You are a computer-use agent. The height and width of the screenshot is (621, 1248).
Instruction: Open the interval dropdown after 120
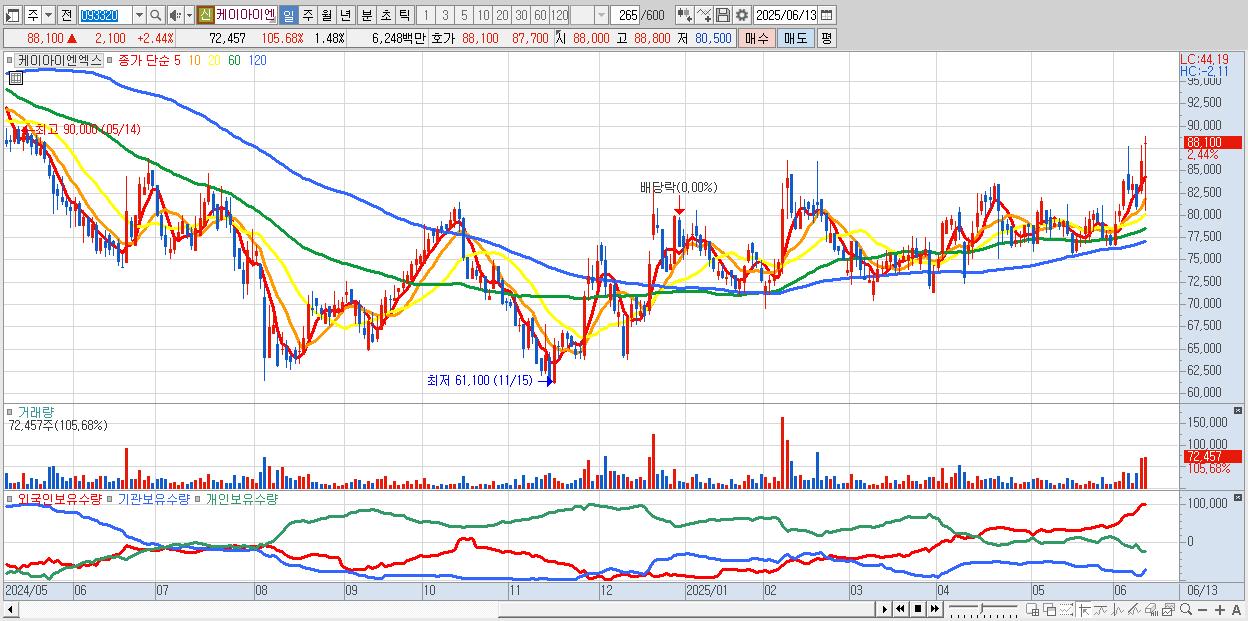(x=601, y=15)
